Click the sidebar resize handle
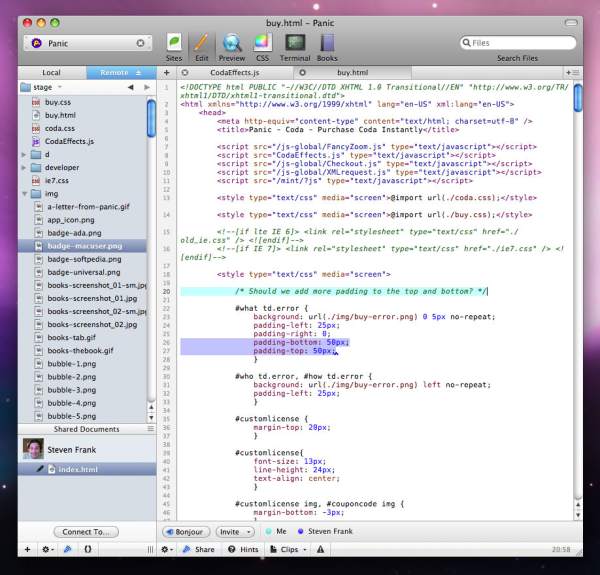 [150, 550]
